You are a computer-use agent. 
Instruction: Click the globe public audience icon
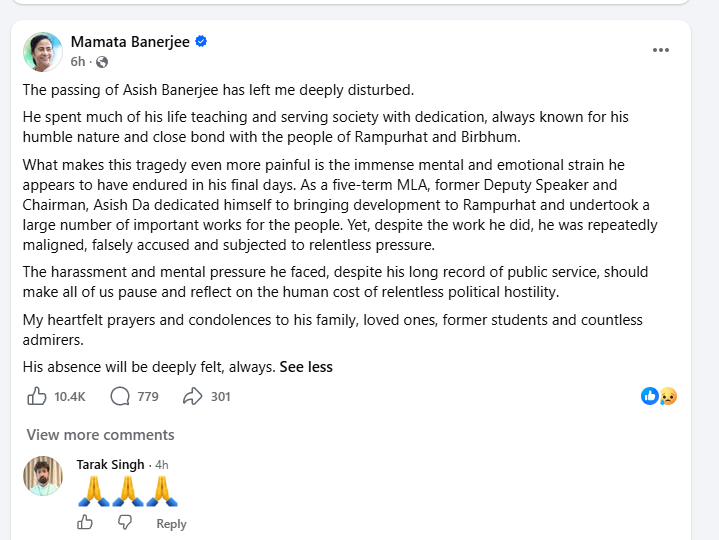[x=102, y=62]
